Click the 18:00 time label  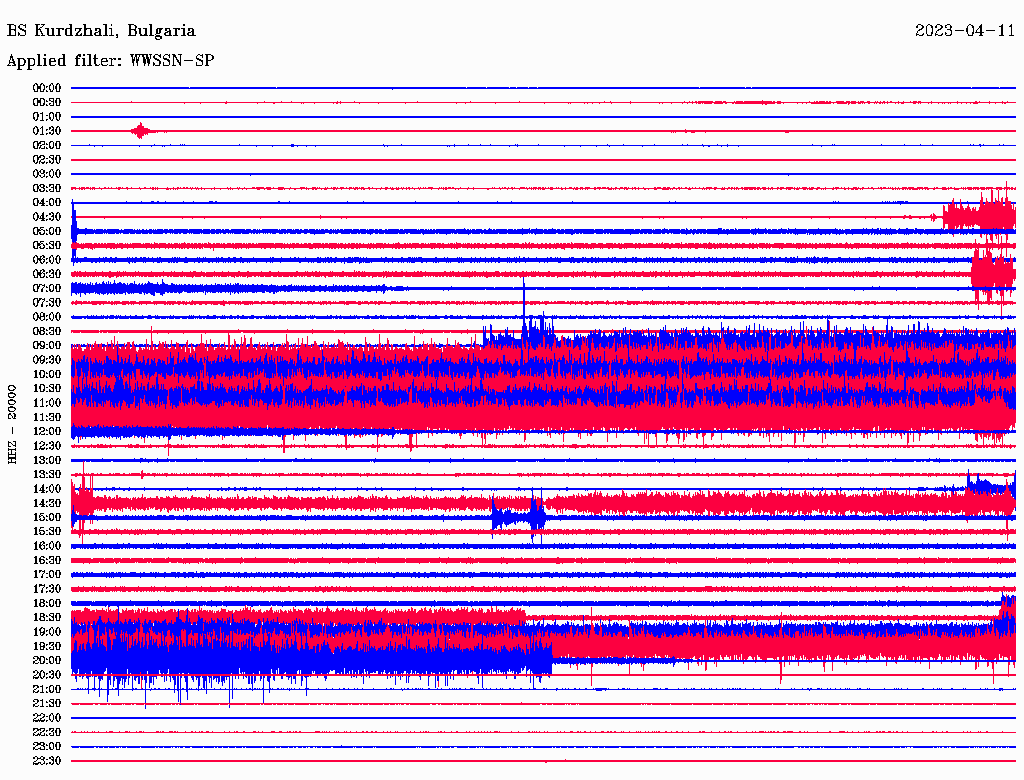(47, 603)
